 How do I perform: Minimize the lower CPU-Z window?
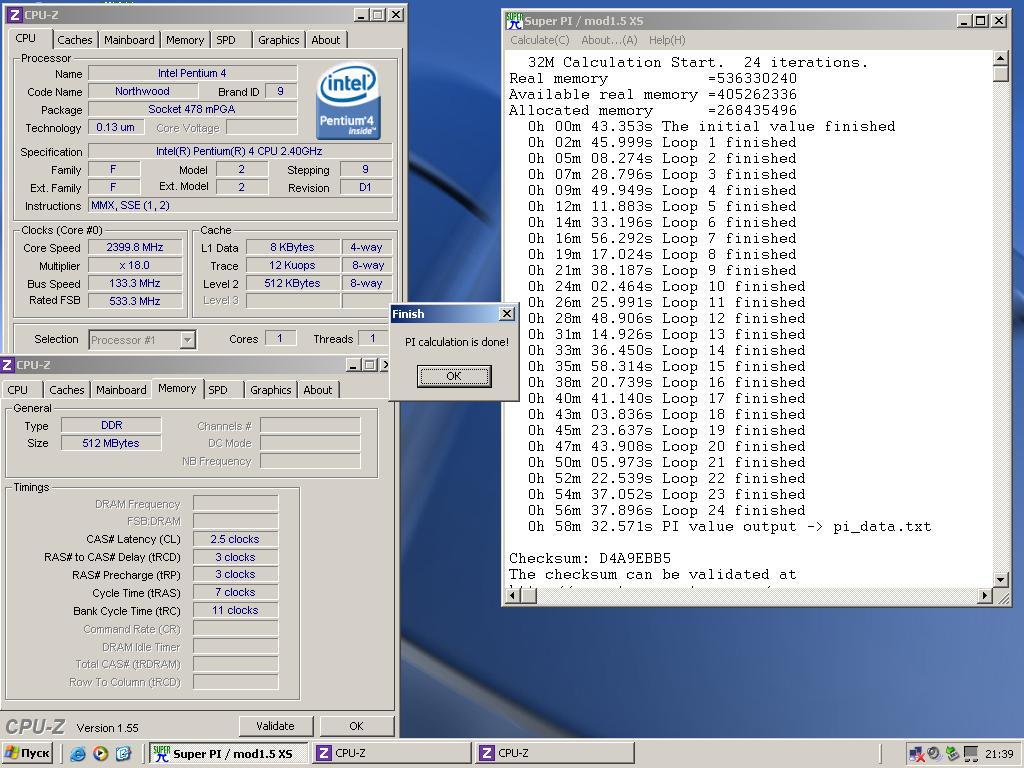(353, 365)
